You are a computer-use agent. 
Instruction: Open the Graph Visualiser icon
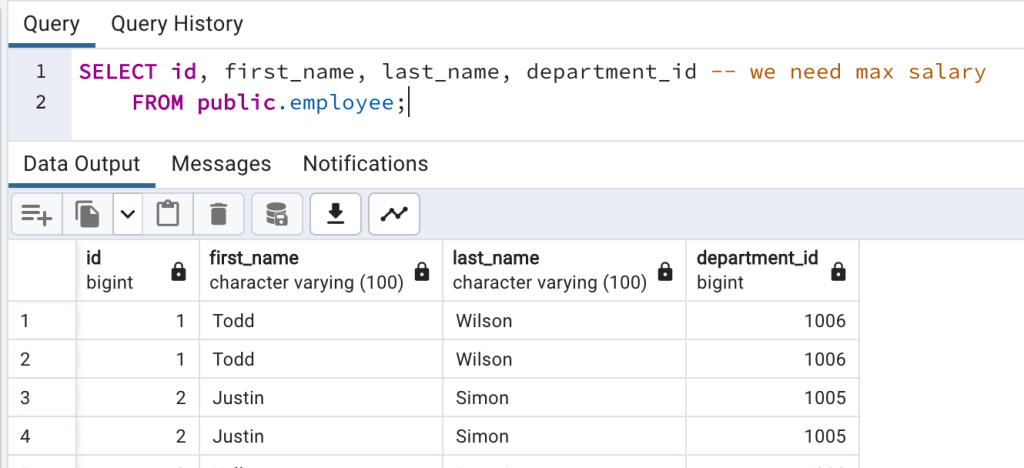pos(394,213)
